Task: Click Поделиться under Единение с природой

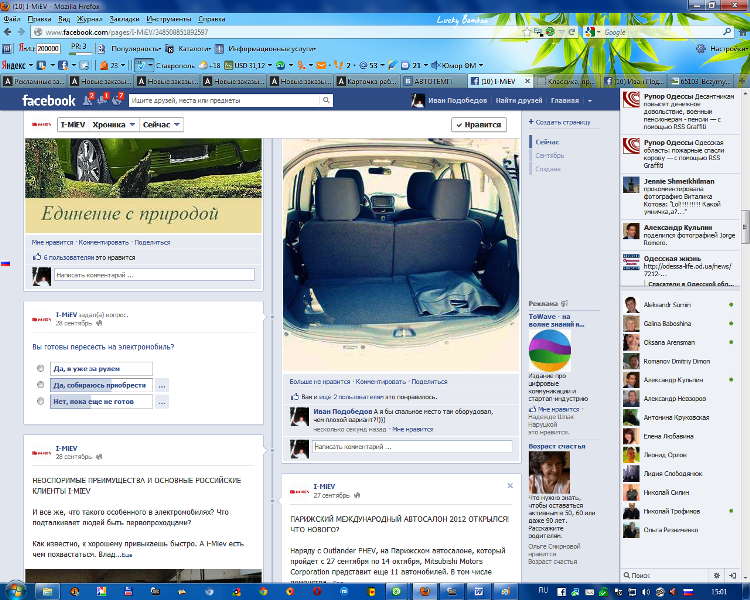Action: [x=152, y=242]
